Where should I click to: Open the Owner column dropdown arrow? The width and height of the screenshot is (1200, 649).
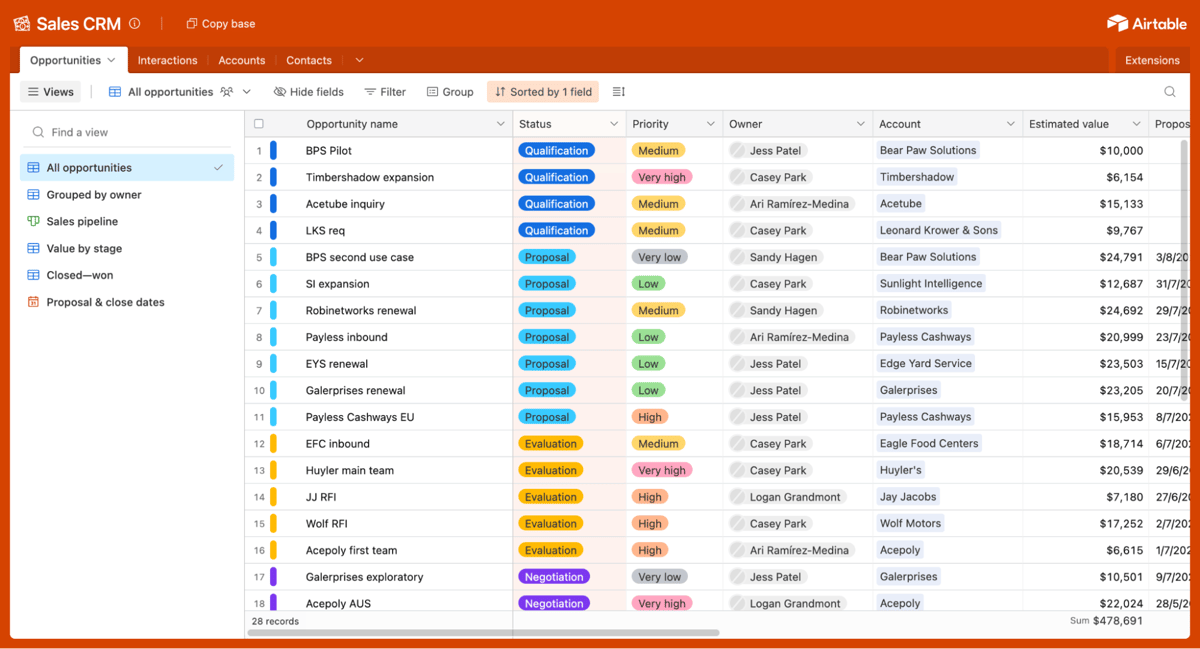[860, 124]
